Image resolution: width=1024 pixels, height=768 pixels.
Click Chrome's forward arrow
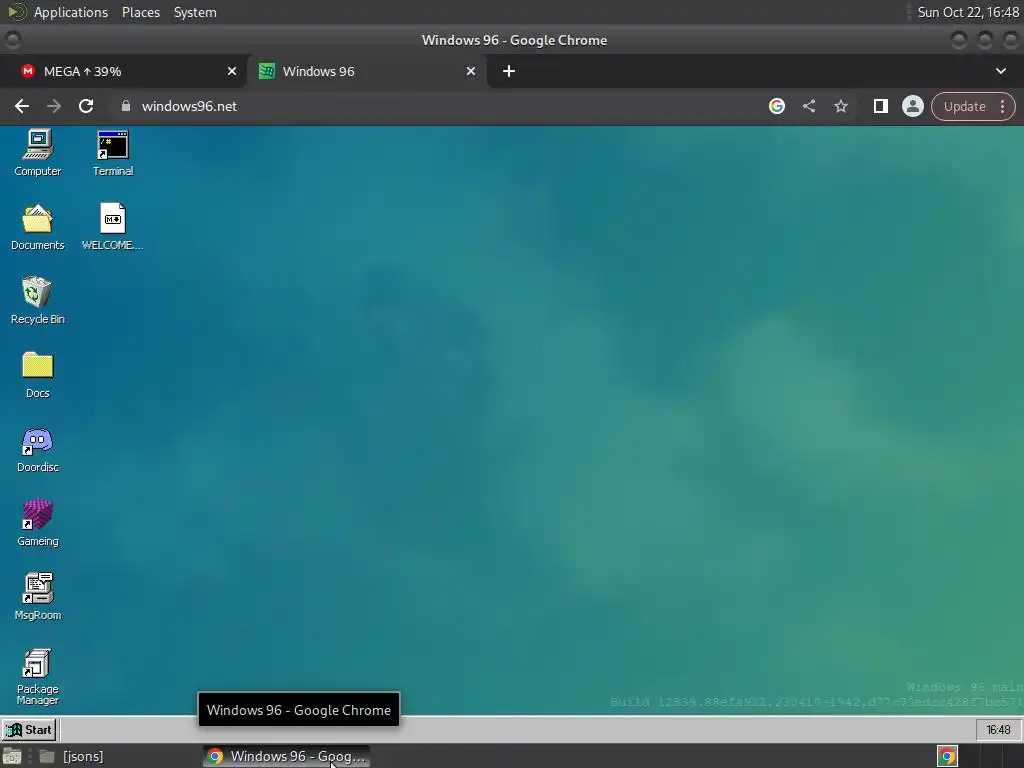54,106
